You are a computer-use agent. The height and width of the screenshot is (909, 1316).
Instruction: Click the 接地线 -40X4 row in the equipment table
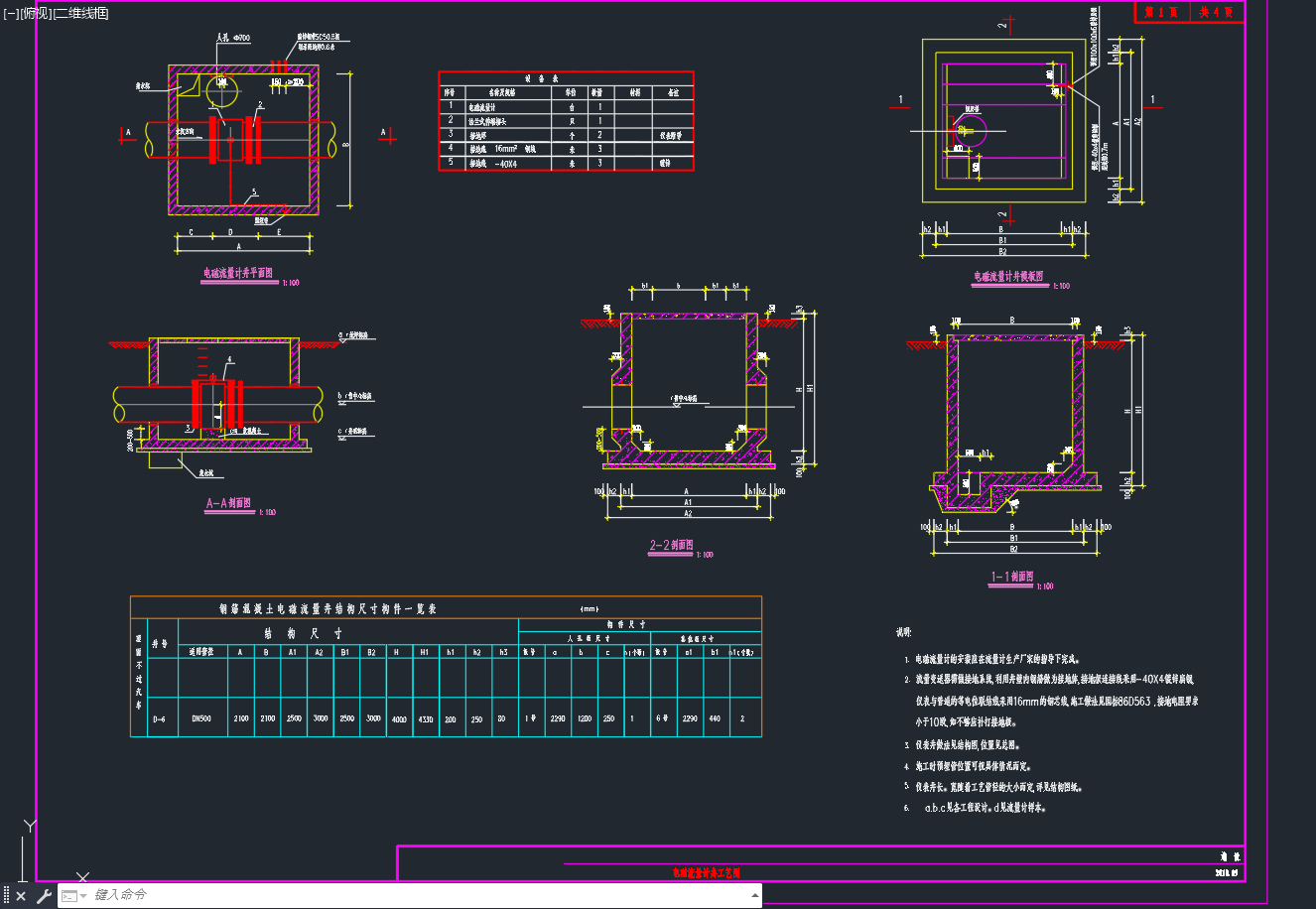tap(566, 164)
